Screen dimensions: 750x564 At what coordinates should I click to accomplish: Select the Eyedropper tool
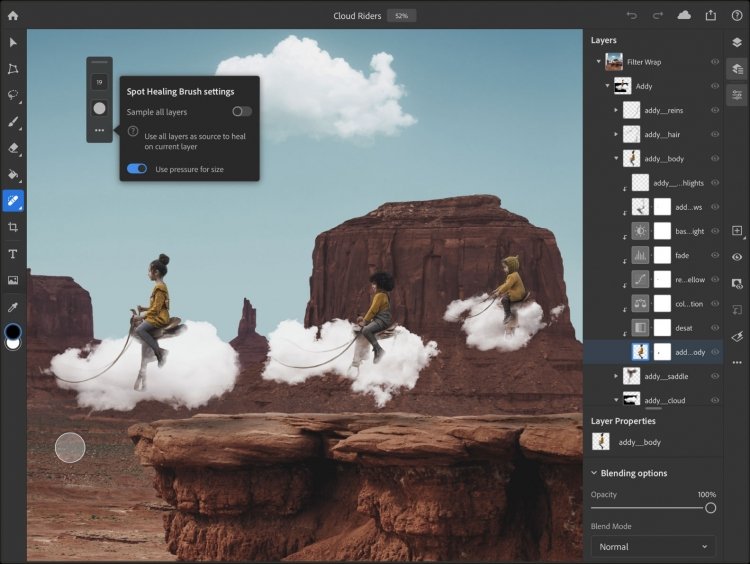pyautogui.click(x=13, y=307)
